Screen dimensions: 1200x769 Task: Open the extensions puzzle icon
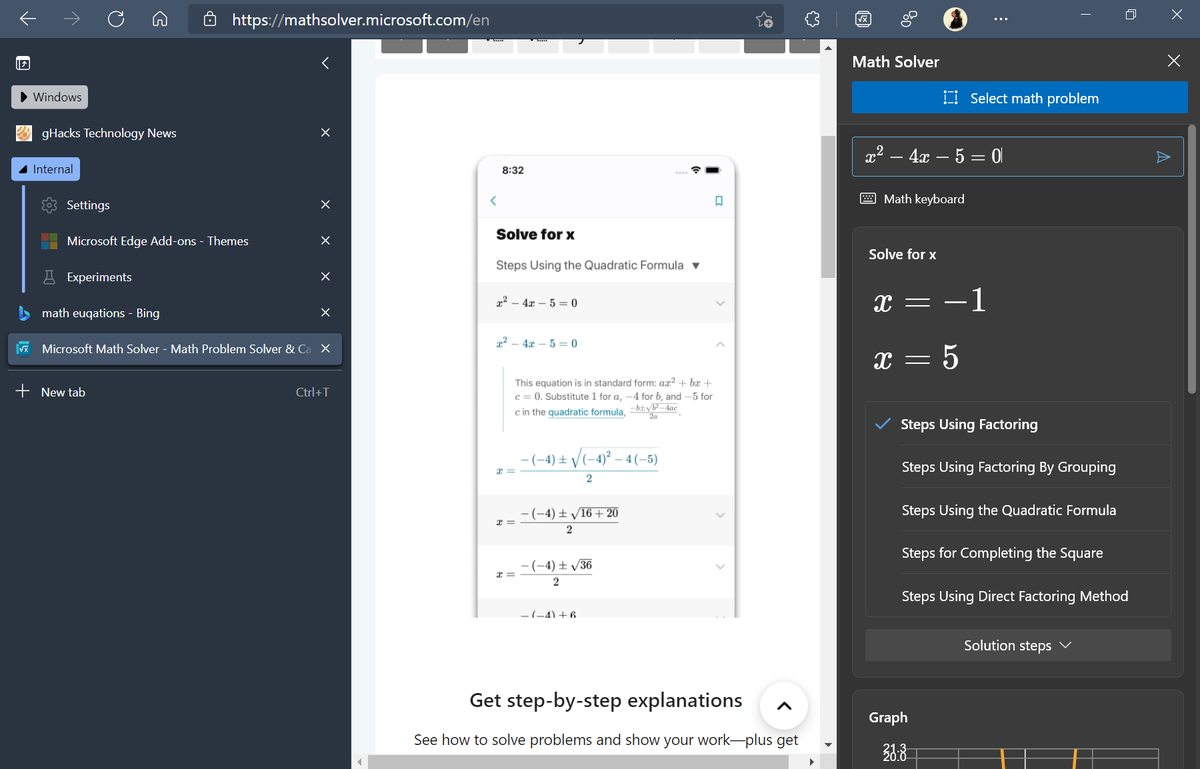click(813, 20)
